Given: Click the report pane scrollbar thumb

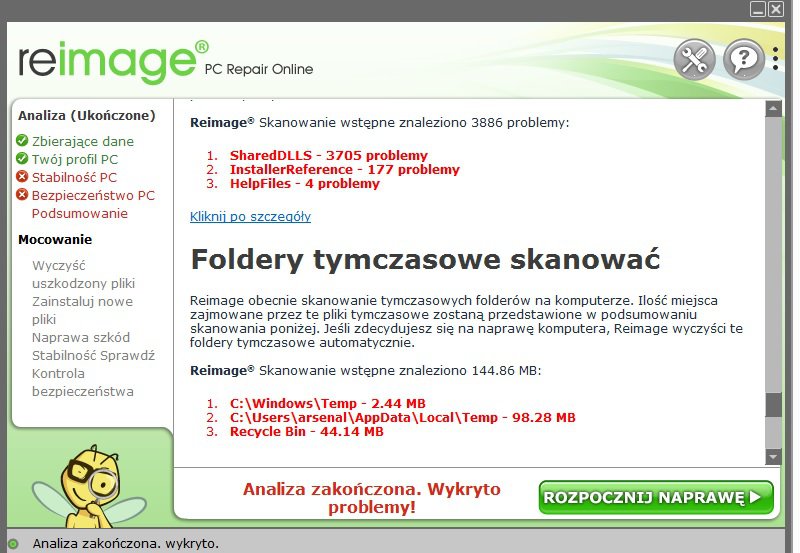Looking at the screenshot, I should 773,405.
